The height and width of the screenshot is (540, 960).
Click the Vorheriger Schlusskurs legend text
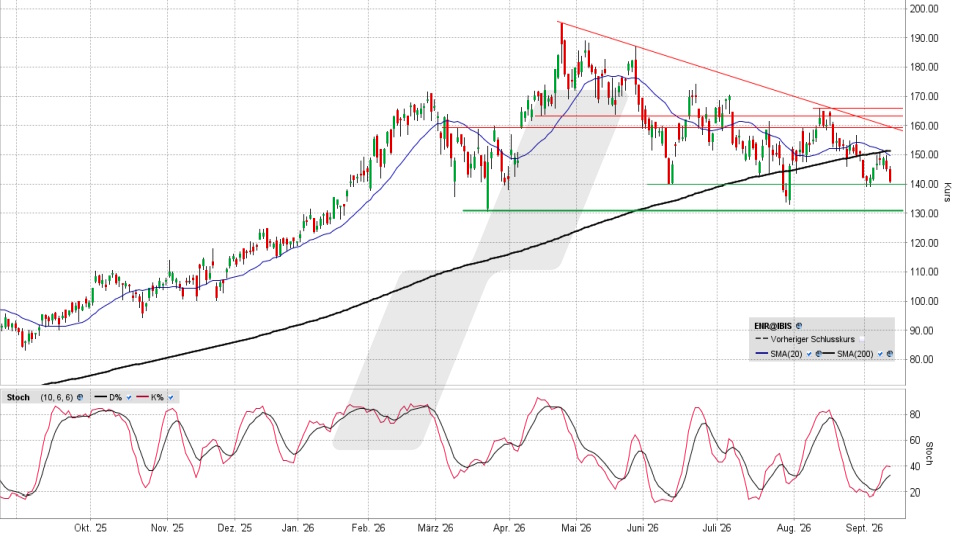[x=812, y=339]
